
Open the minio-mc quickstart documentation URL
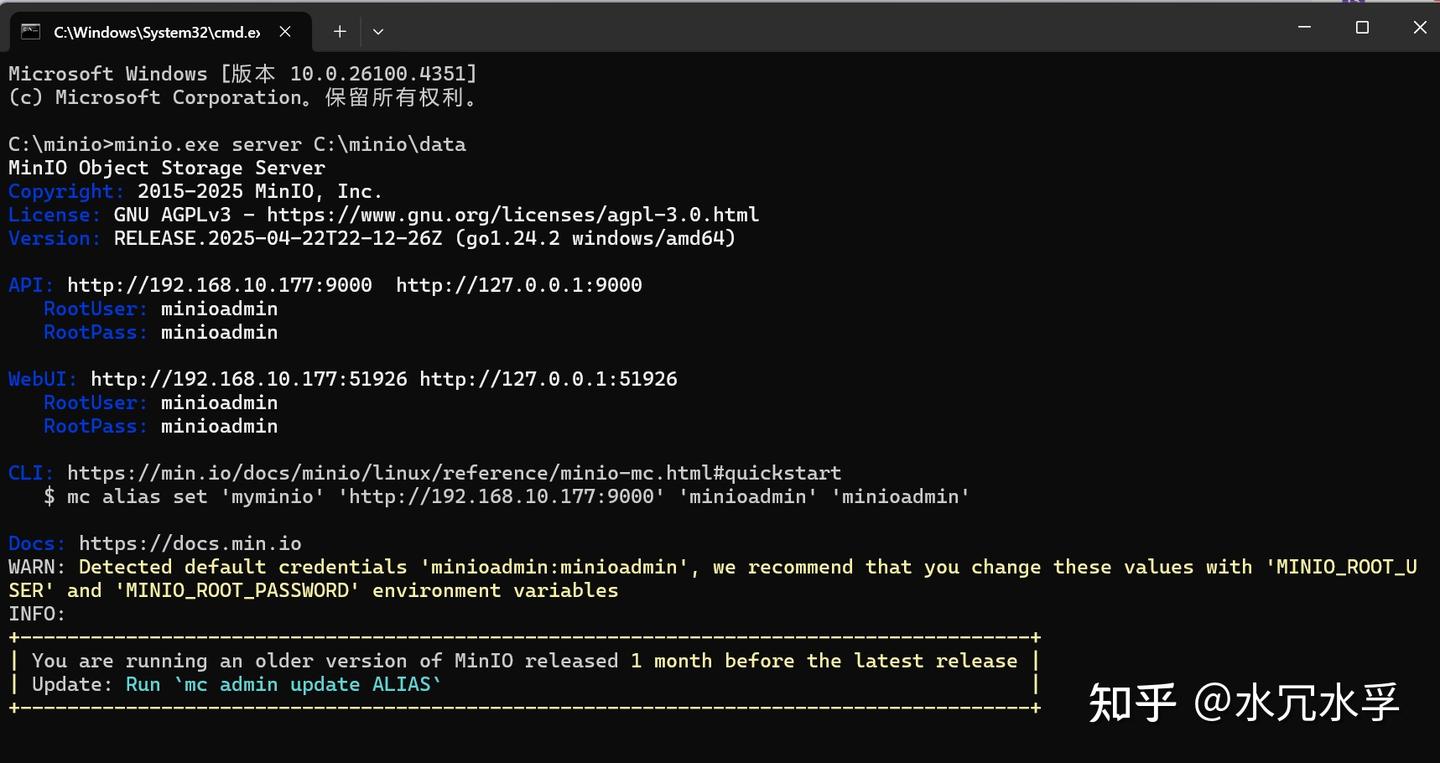(454, 473)
